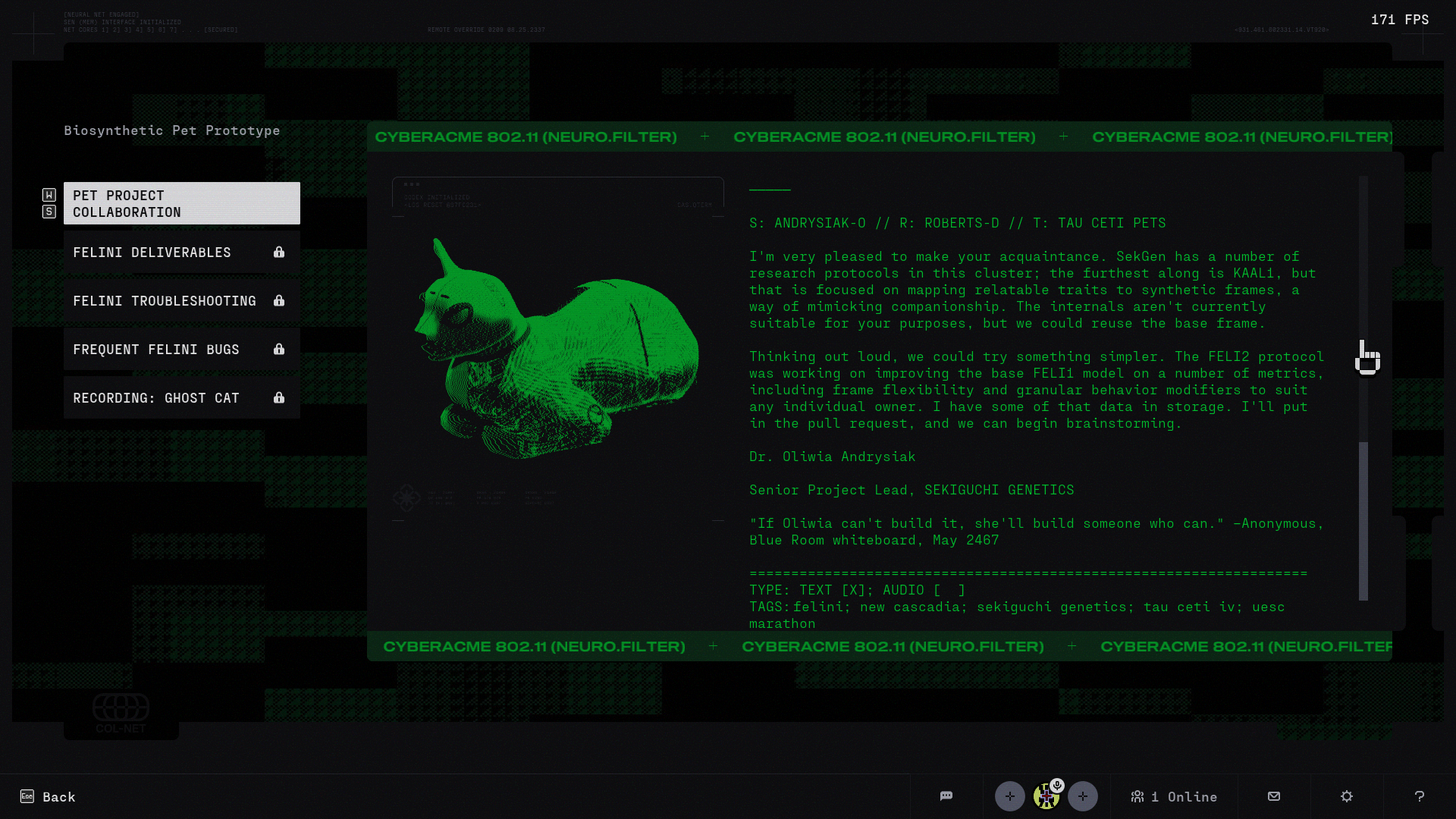Click the text panel scrollbar thumb
The image size is (1456, 819).
tap(1363, 520)
